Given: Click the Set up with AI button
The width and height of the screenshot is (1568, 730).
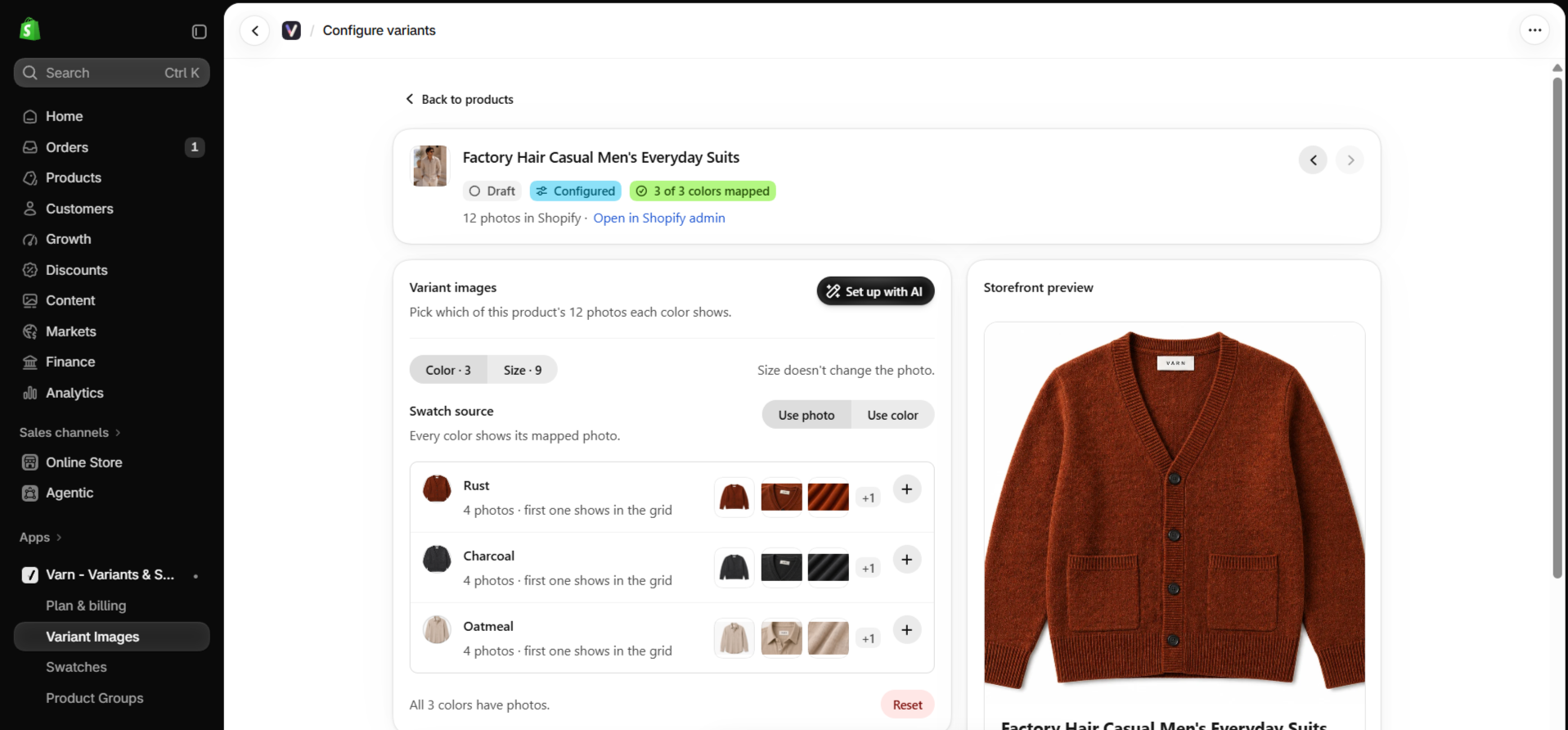Looking at the screenshot, I should [875, 291].
